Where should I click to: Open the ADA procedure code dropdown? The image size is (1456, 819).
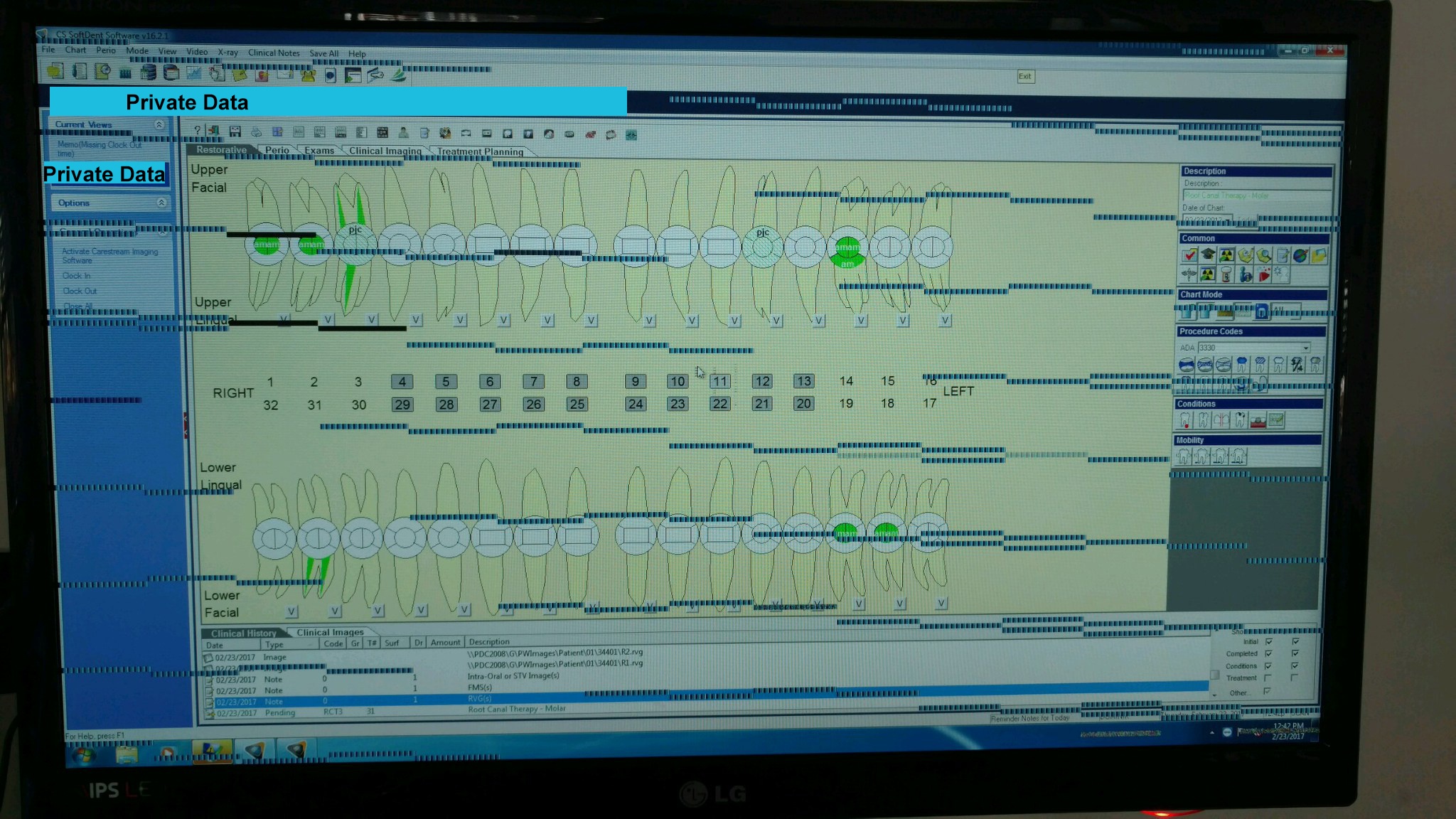pyautogui.click(x=1305, y=348)
